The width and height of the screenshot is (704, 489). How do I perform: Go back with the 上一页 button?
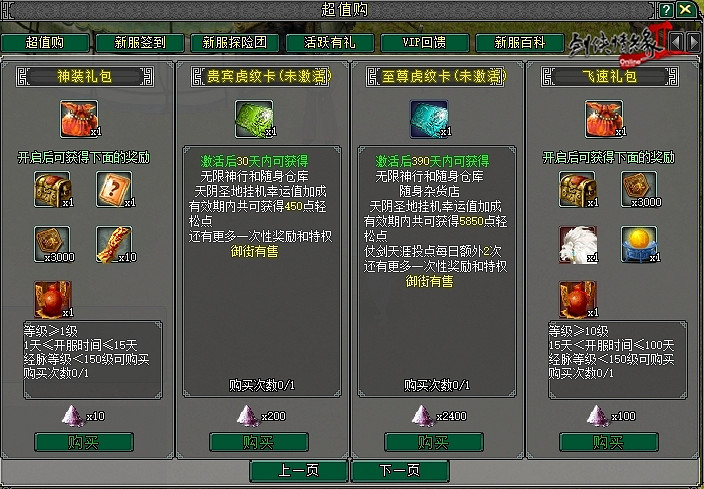(299, 471)
